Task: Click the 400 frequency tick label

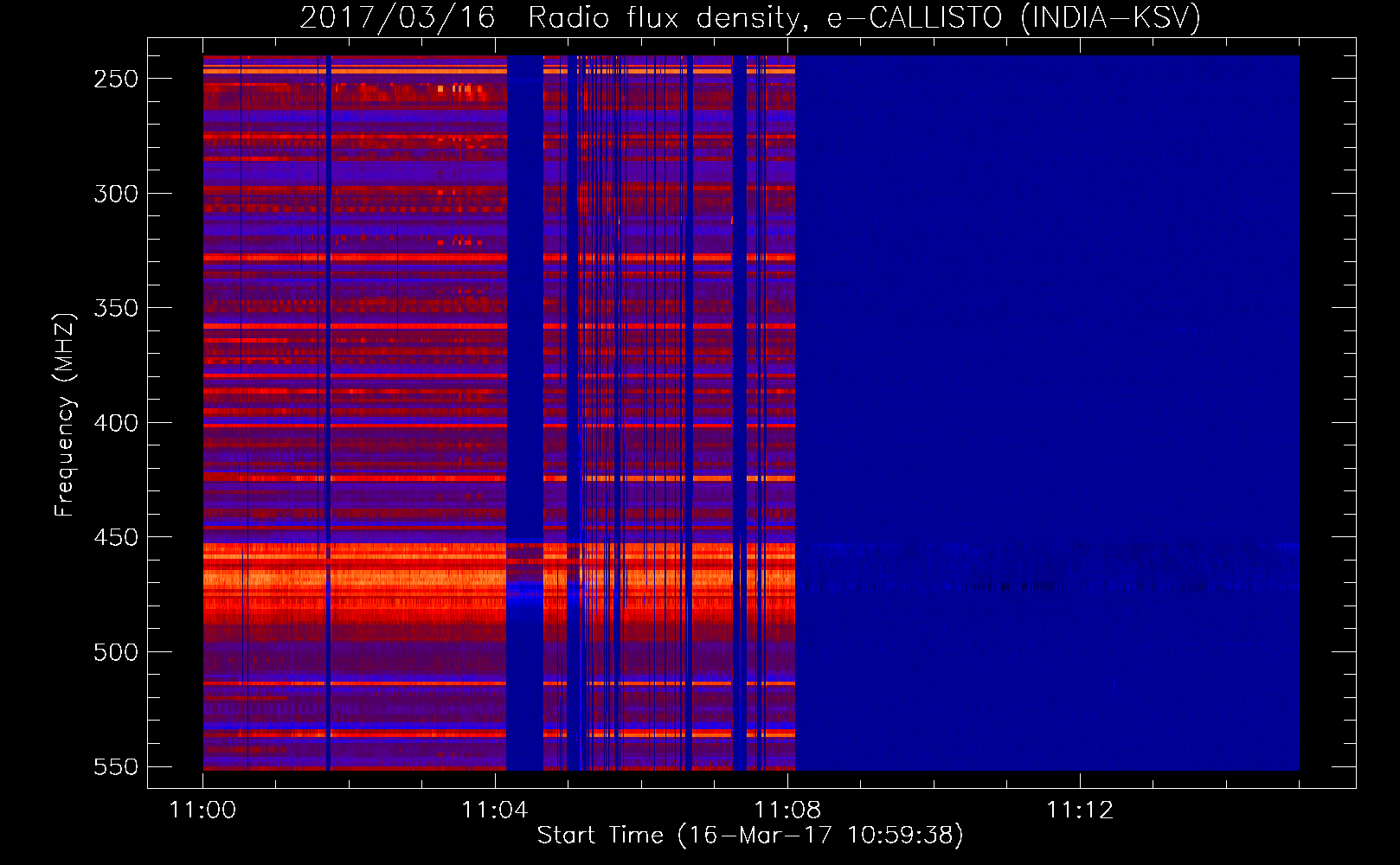Action: [x=116, y=423]
